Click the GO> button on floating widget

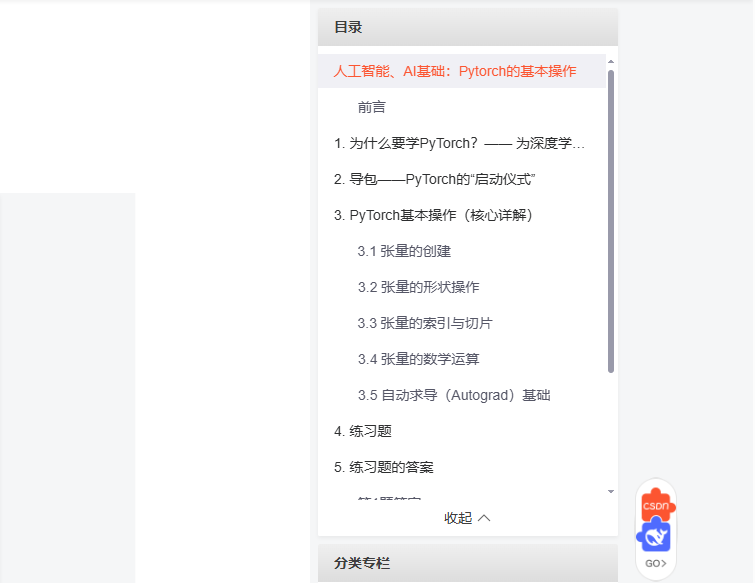(x=656, y=563)
